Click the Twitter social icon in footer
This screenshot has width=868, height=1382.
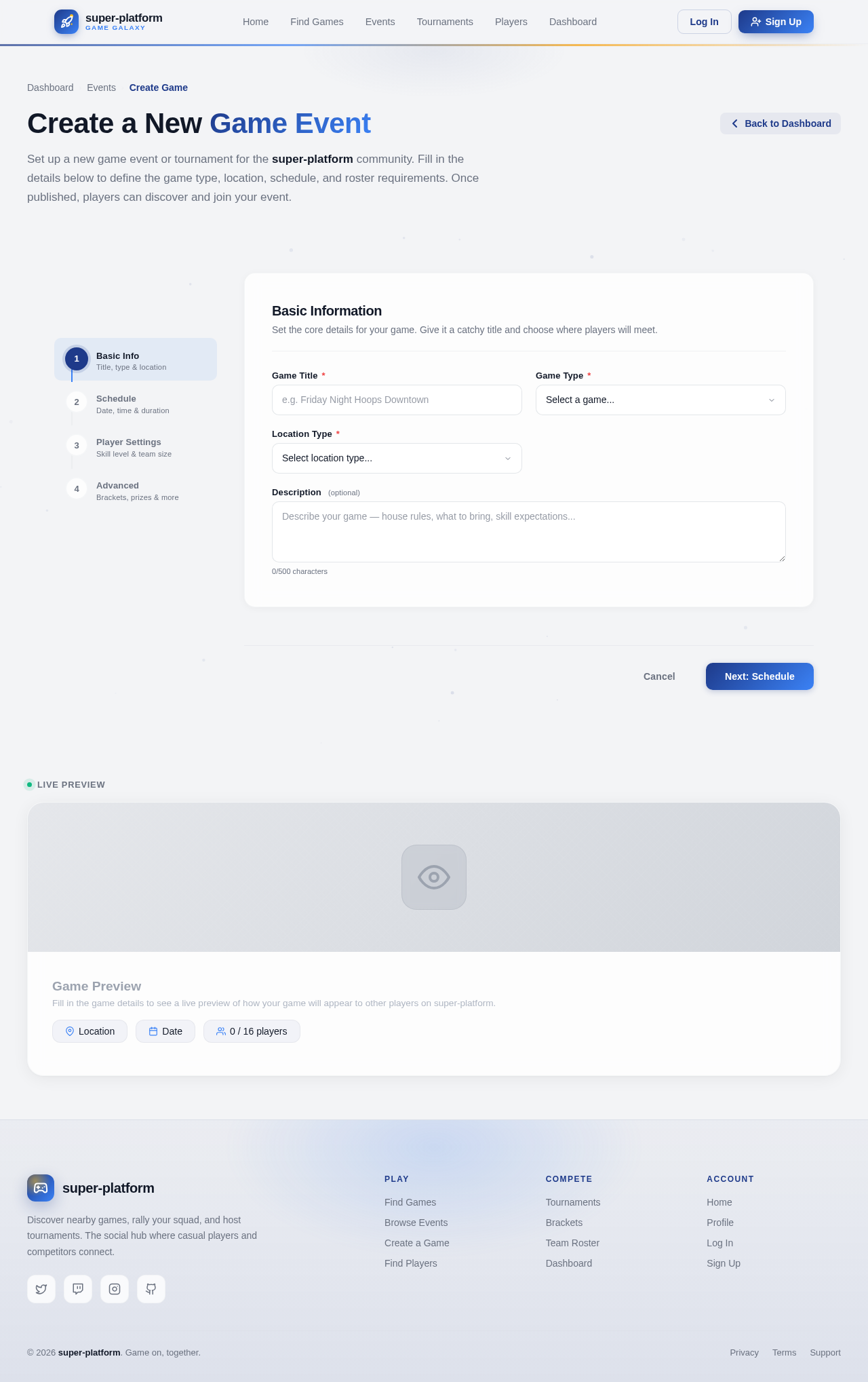point(41,1289)
